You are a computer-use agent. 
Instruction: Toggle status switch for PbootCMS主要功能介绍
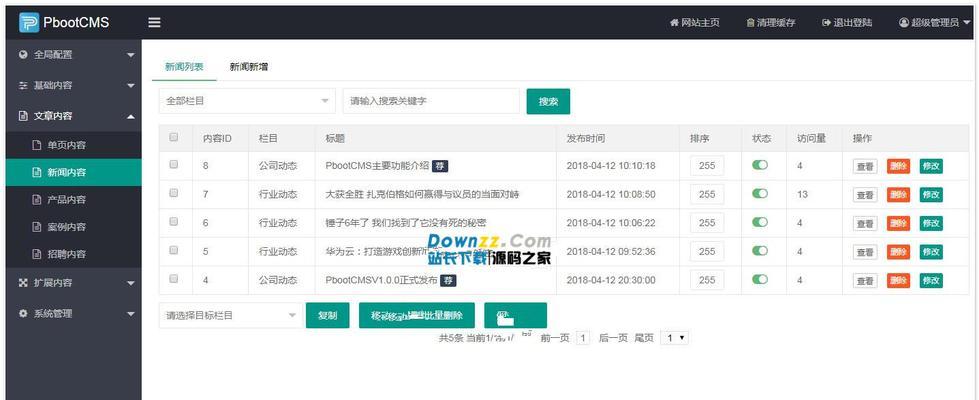click(x=760, y=165)
